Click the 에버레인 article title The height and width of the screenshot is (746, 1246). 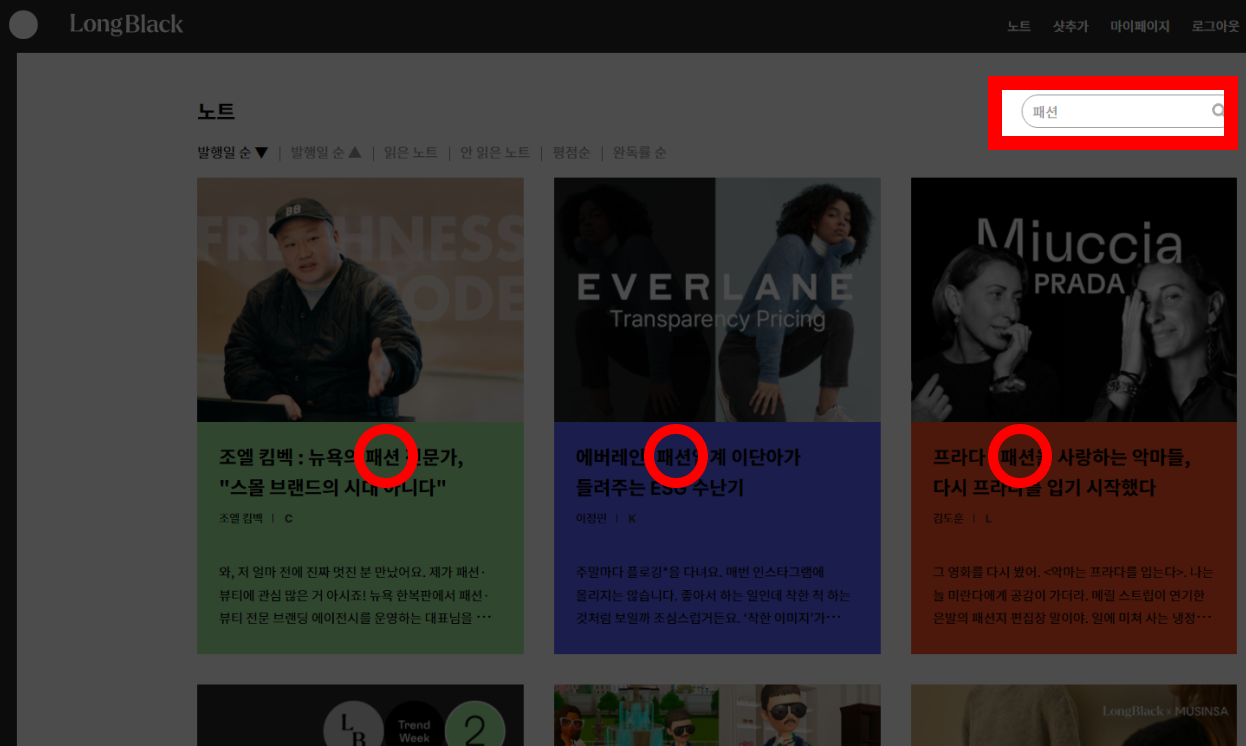click(x=688, y=472)
